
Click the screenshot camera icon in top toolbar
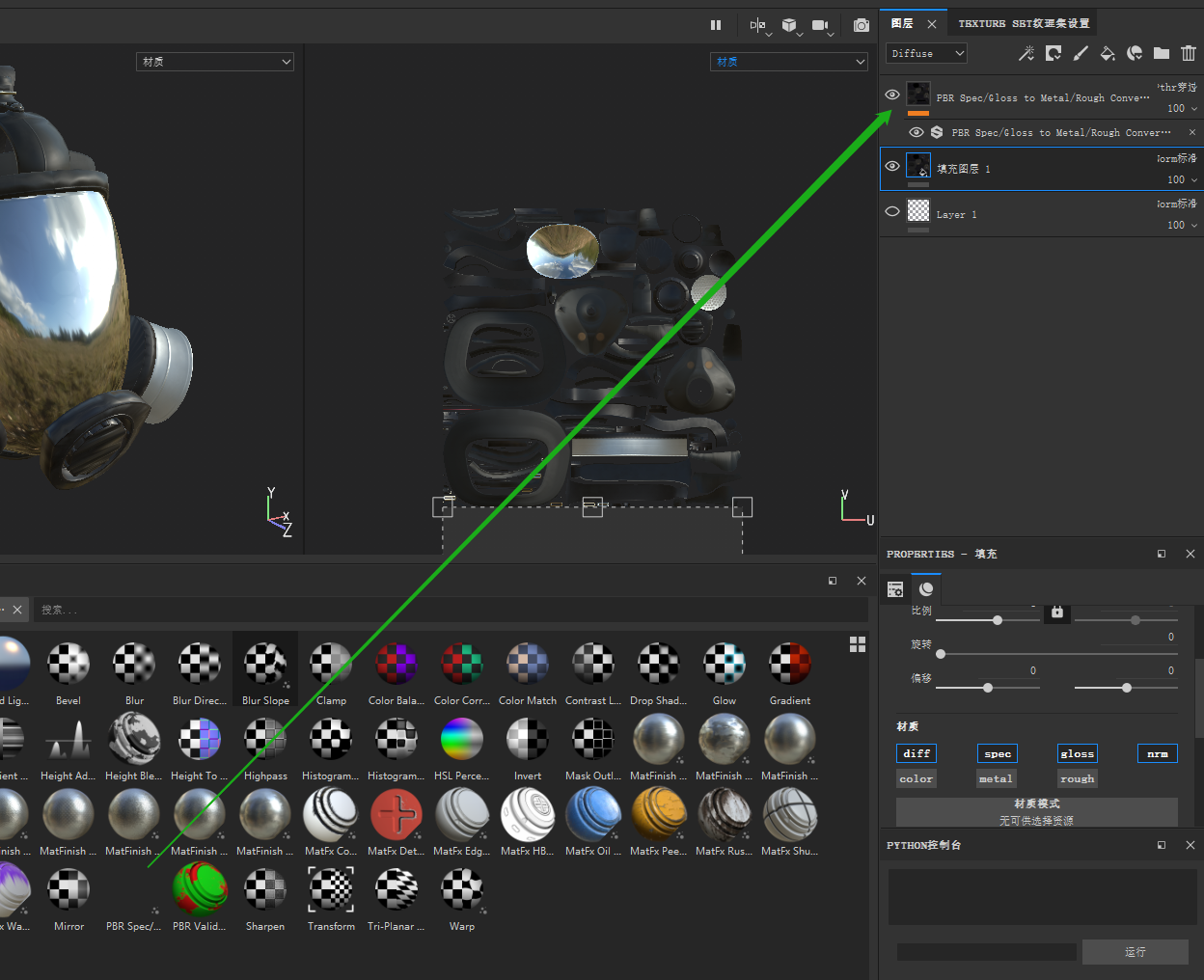(x=862, y=25)
